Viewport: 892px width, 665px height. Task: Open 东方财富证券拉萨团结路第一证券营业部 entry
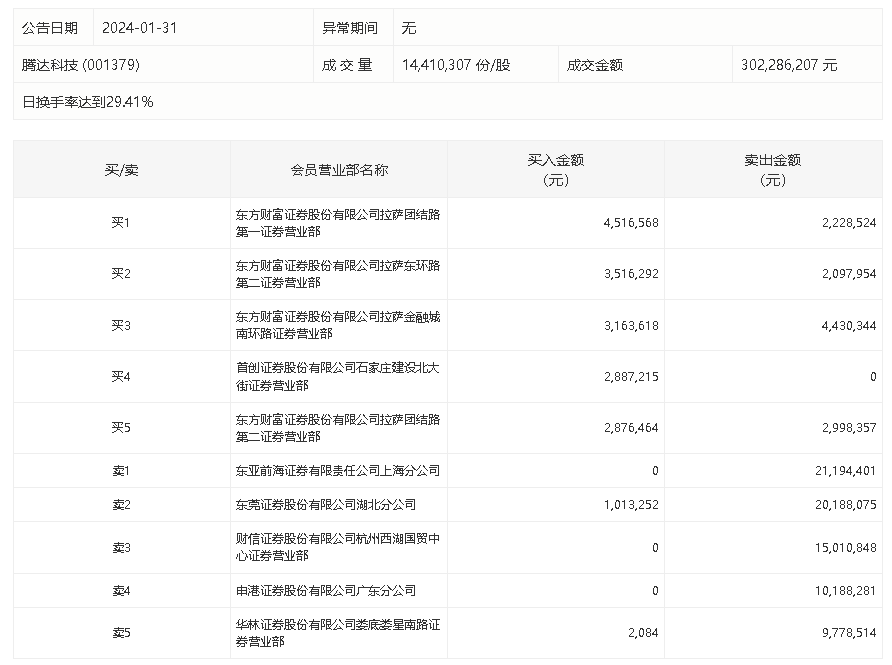338,223
